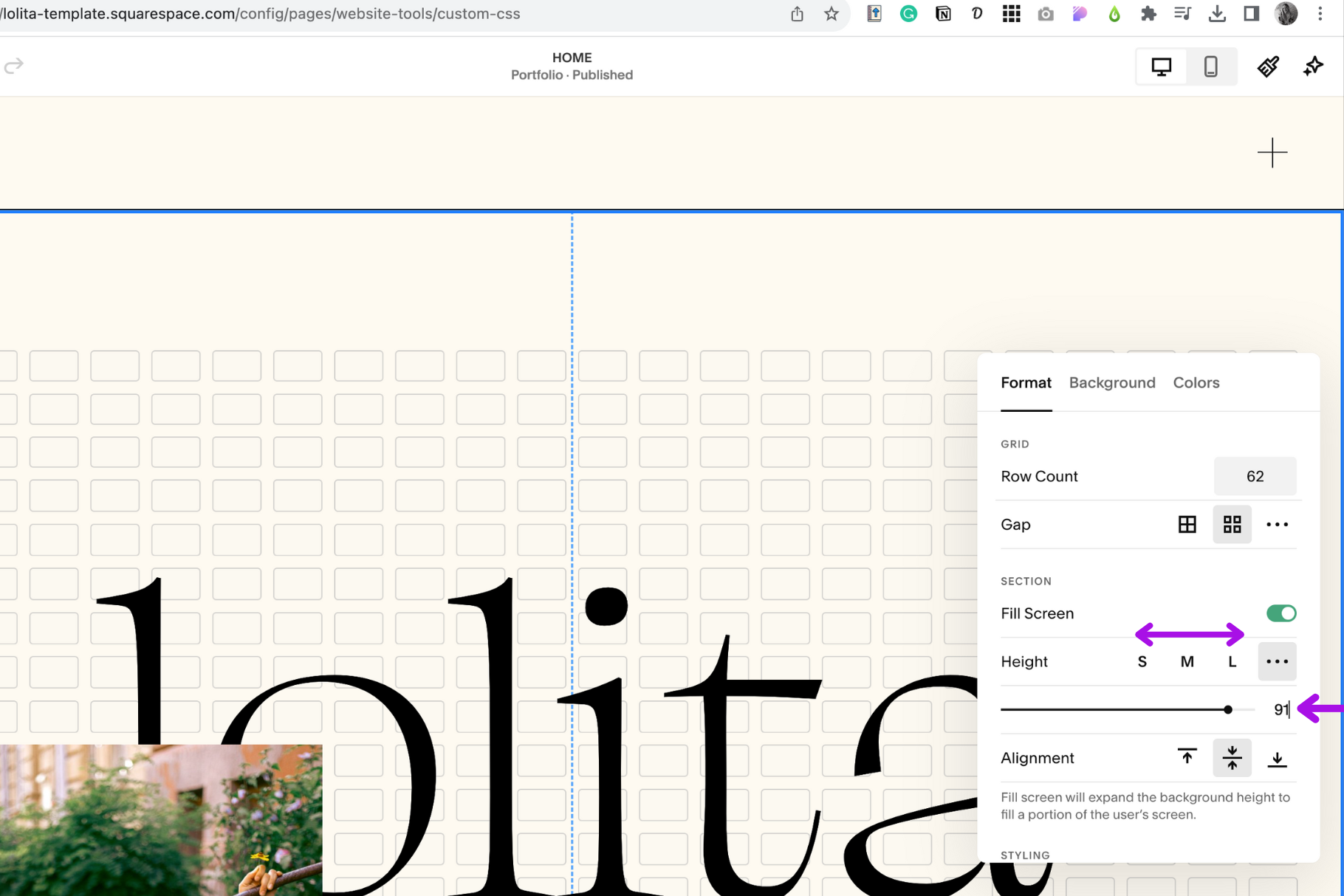Set section Height to L
The width and height of the screenshot is (1344, 896).
tap(1232, 662)
